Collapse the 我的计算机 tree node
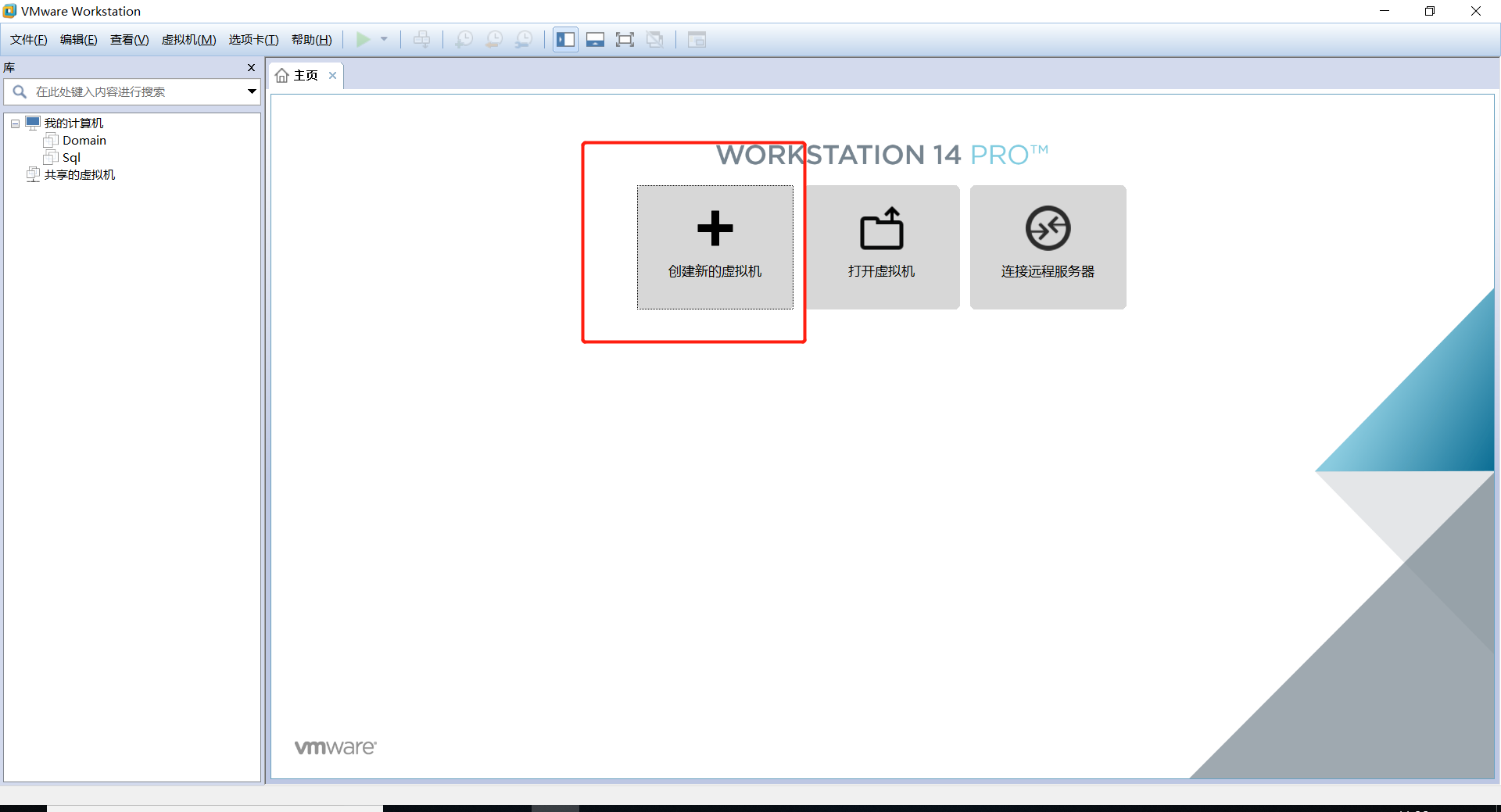1501x812 pixels. point(15,123)
